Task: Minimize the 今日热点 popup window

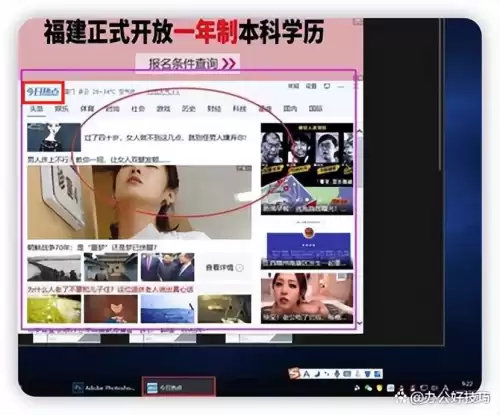Action: click(341, 87)
